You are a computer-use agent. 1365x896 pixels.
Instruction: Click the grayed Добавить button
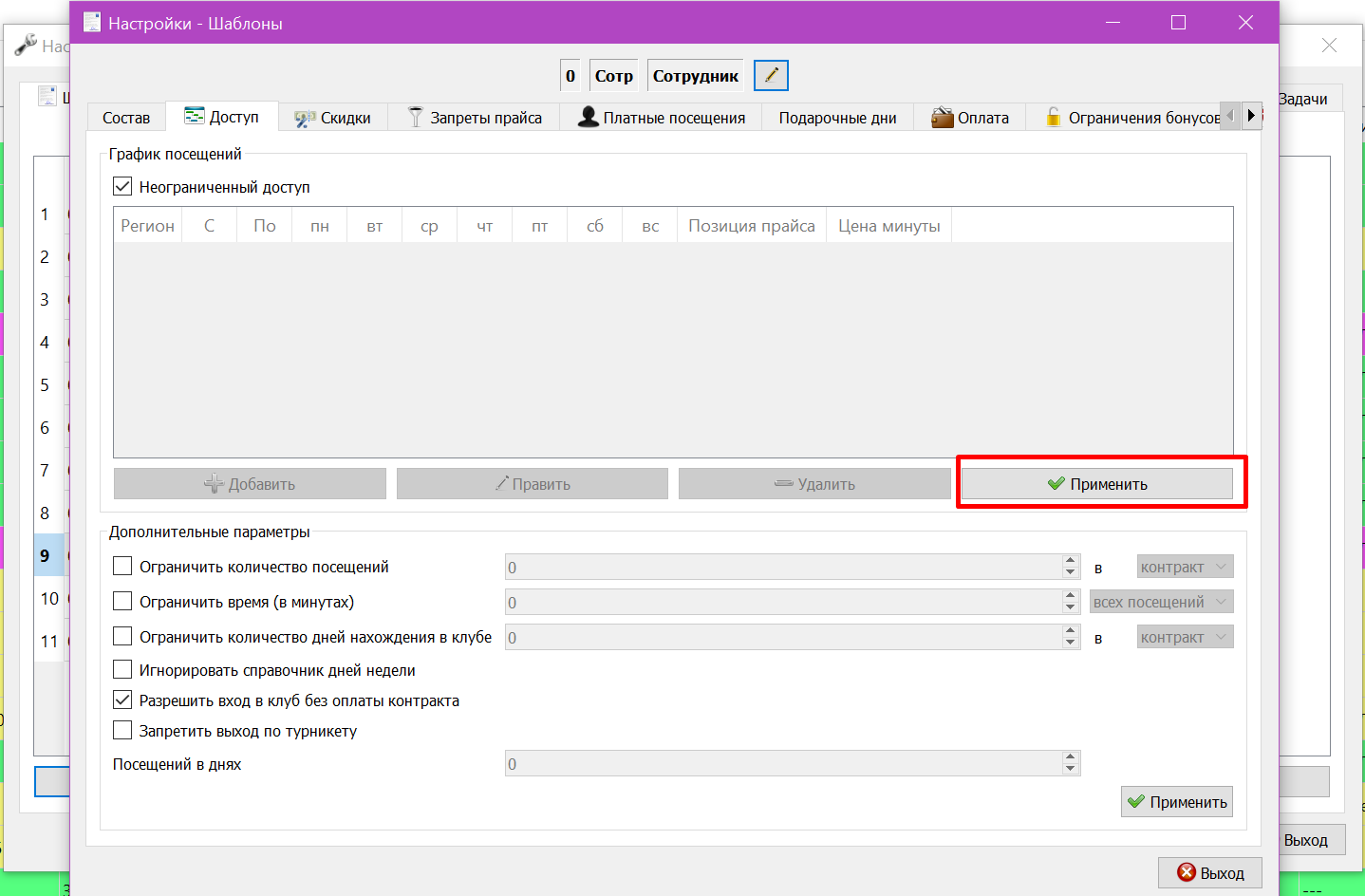pos(250,484)
